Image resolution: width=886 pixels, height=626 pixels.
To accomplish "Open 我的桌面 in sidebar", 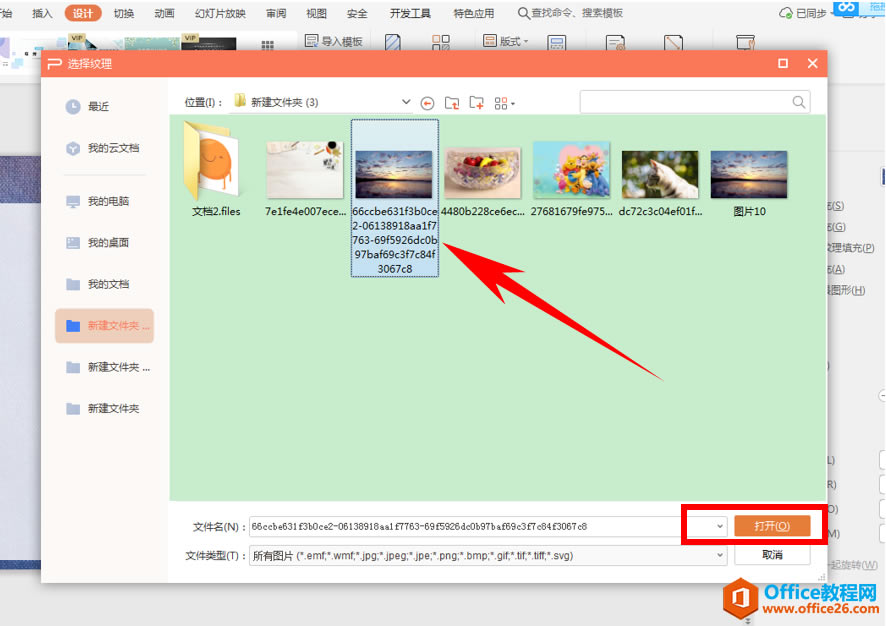I will coord(97,243).
